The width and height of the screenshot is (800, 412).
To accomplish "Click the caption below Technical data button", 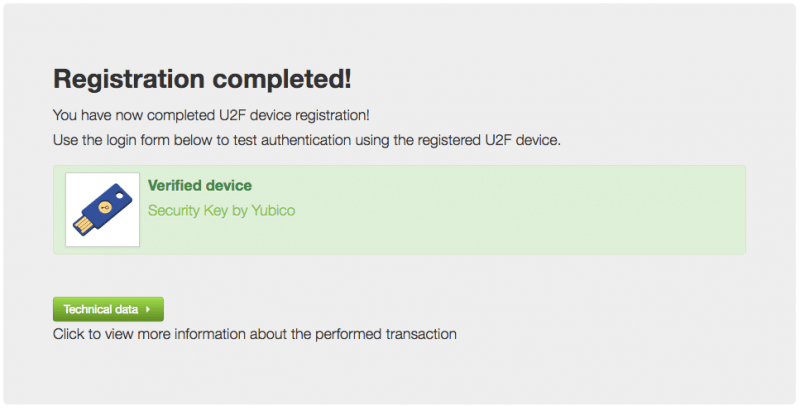I will (x=254, y=334).
